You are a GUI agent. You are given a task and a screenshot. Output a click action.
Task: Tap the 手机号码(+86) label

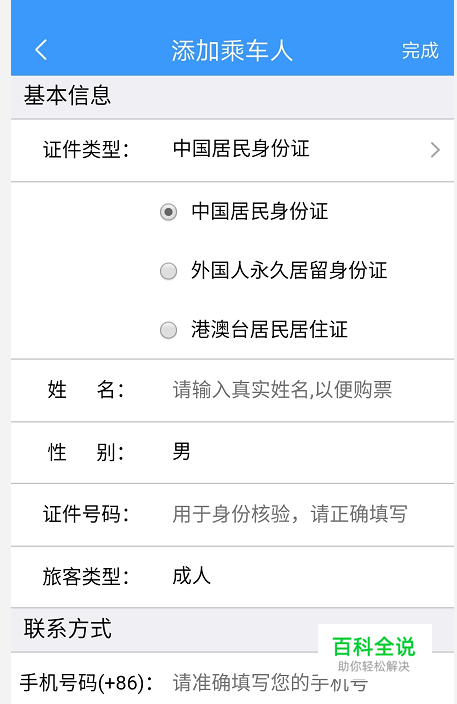(86, 683)
